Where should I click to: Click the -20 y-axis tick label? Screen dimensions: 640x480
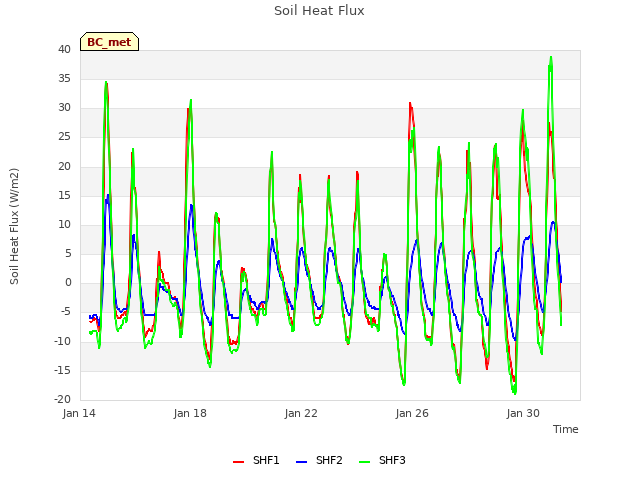pyautogui.click(x=63, y=399)
